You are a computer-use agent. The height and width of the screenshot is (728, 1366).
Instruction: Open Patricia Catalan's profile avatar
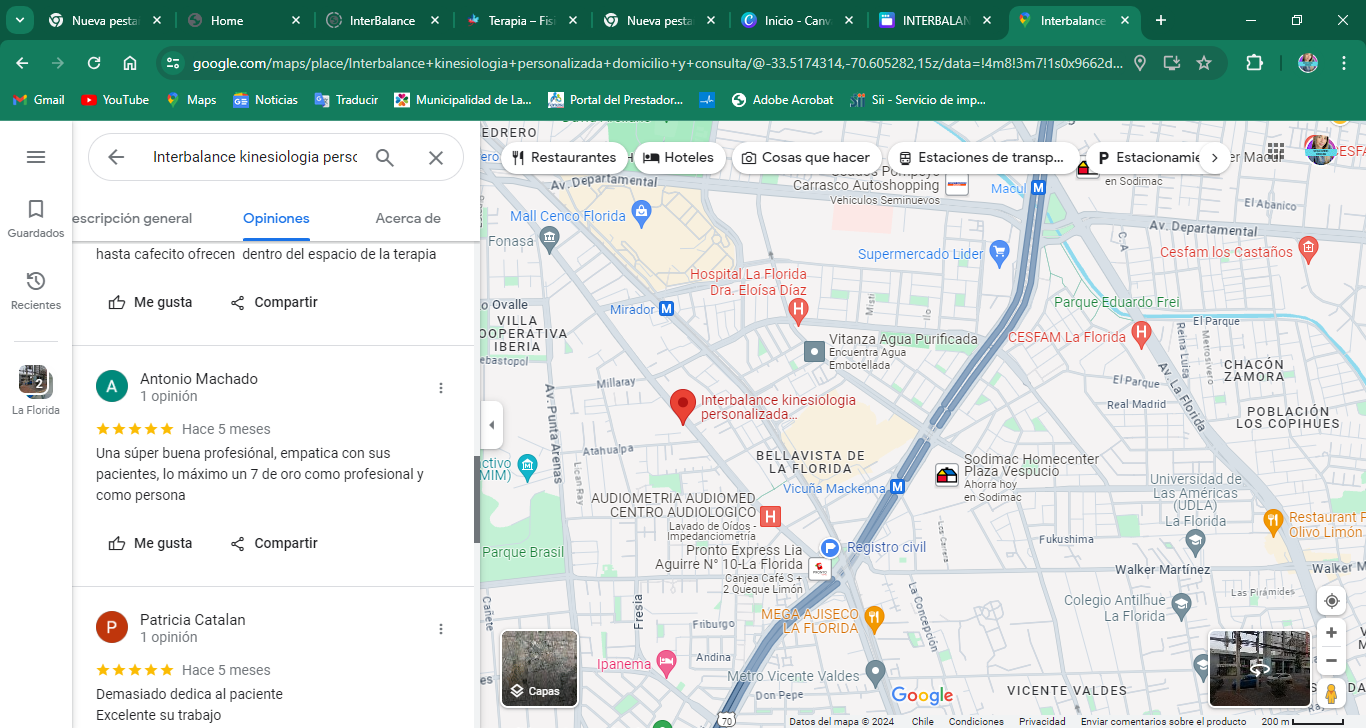112,627
